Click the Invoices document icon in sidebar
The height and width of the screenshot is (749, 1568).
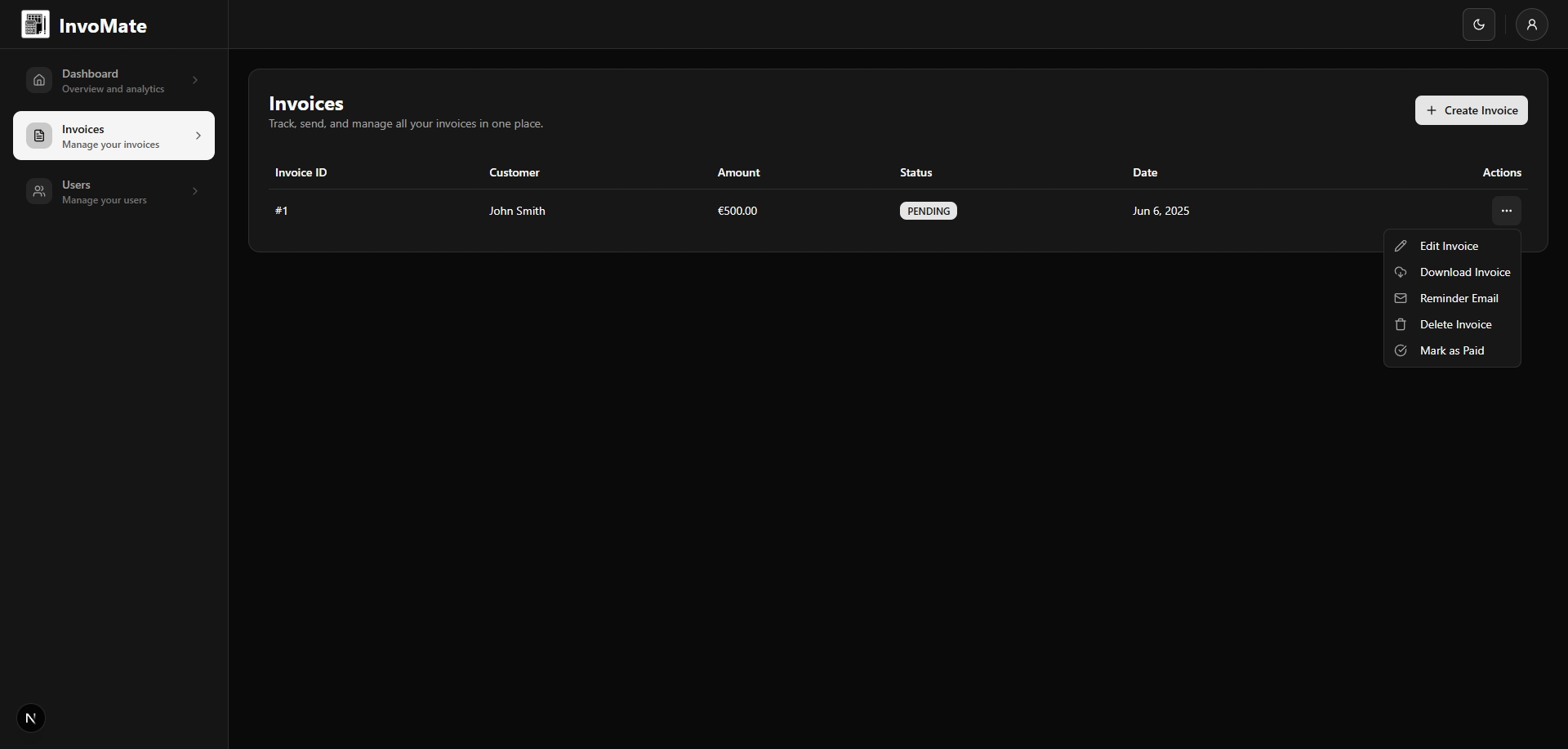tap(39, 136)
